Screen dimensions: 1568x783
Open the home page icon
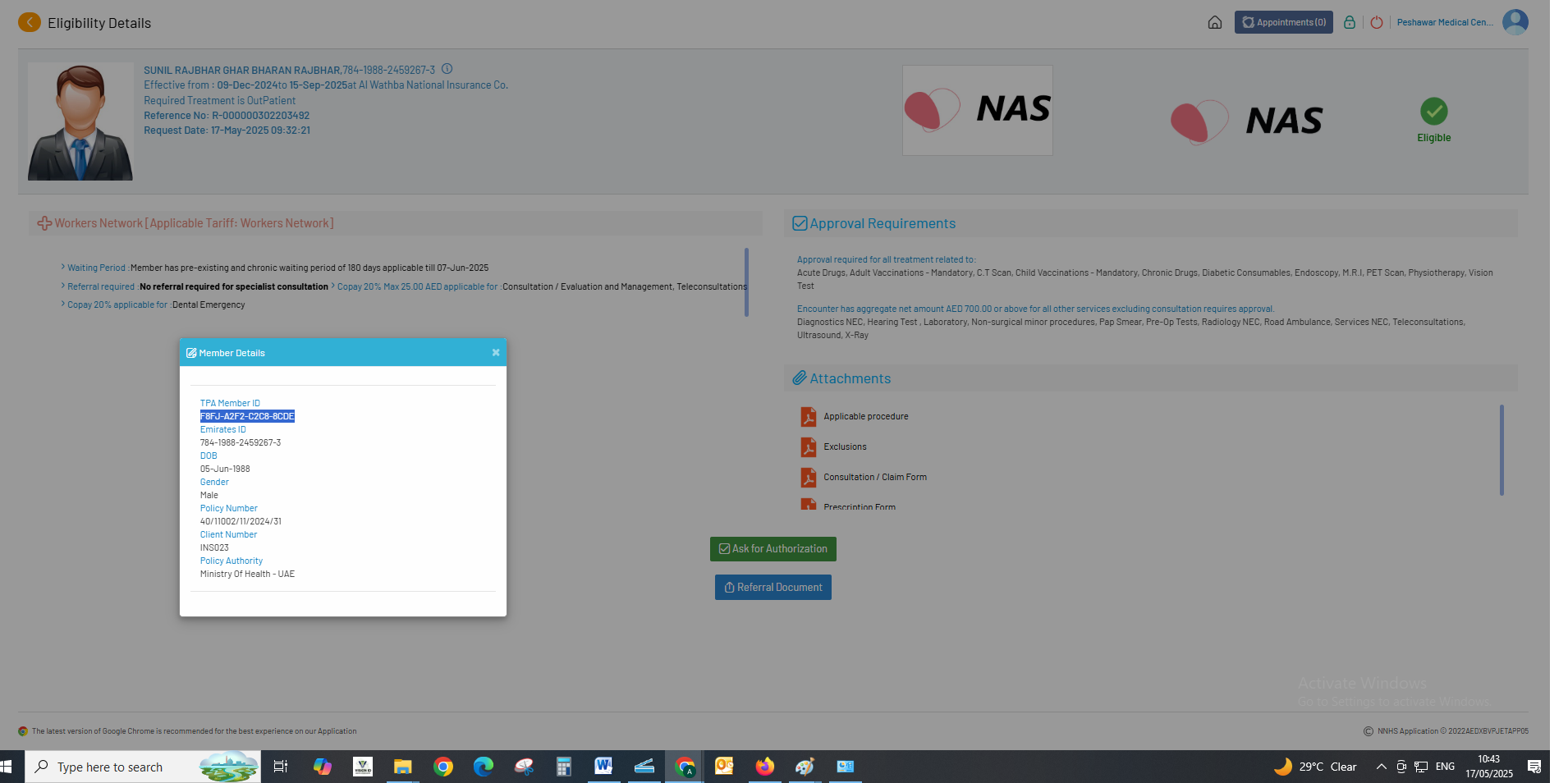(1215, 22)
